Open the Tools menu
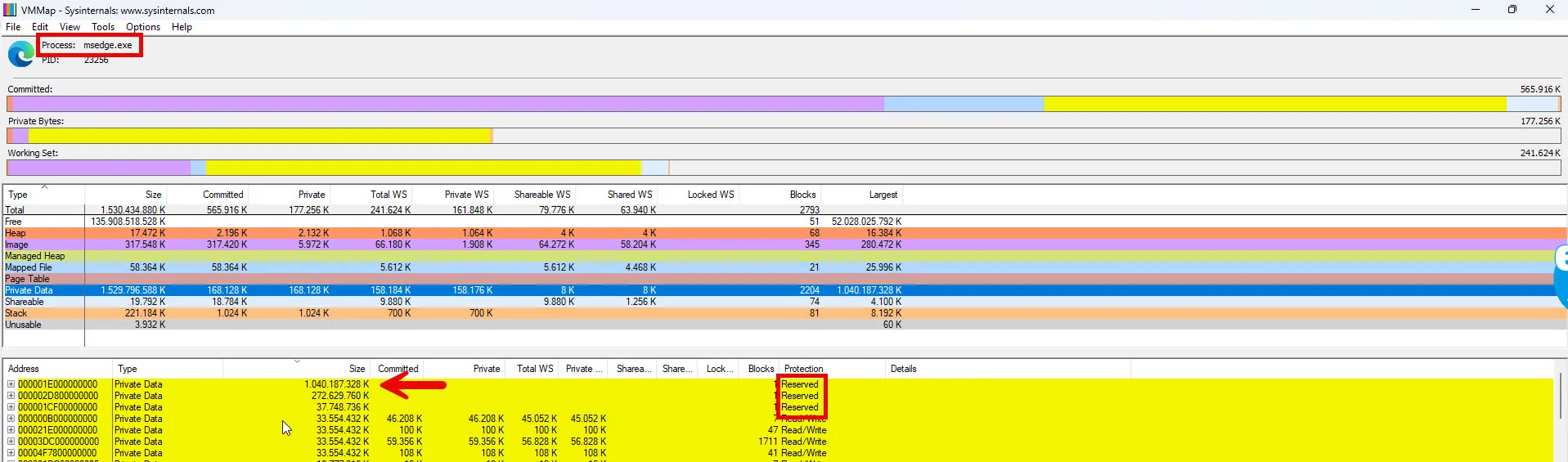 (x=103, y=27)
